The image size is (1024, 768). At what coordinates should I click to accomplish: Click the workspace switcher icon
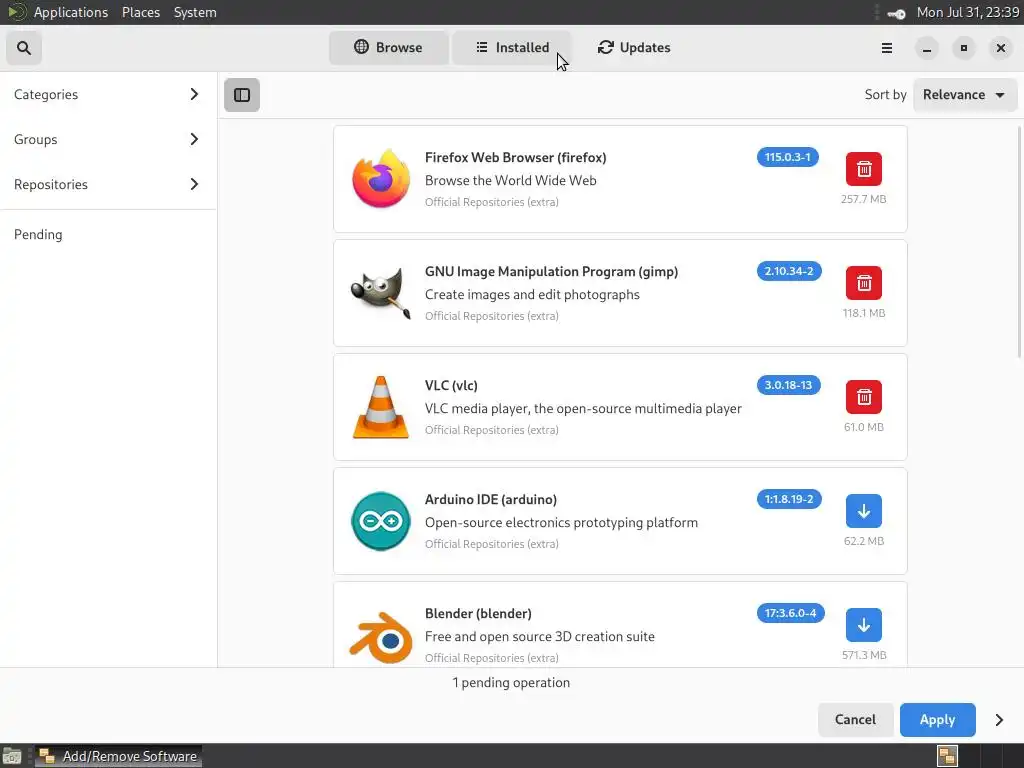coord(947,756)
